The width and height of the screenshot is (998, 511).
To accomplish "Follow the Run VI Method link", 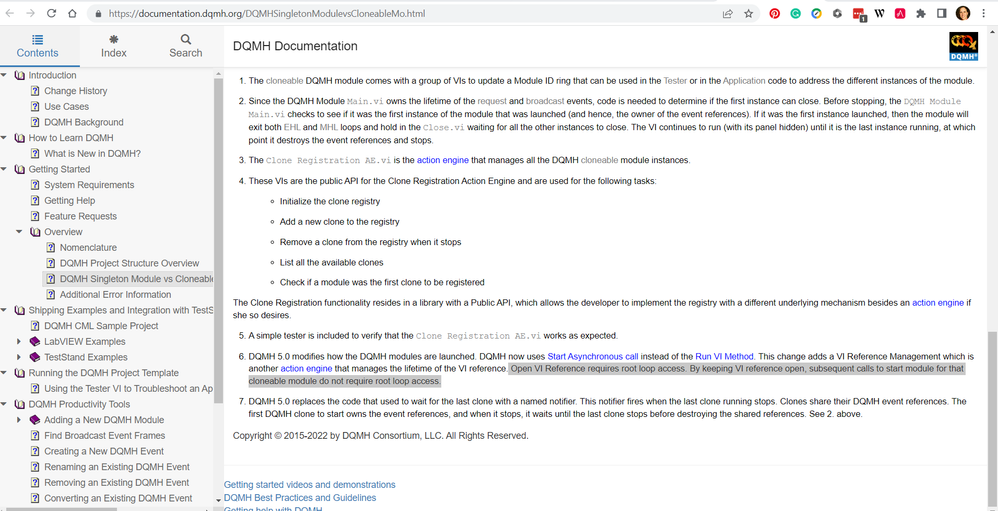I will coord(725,356).
